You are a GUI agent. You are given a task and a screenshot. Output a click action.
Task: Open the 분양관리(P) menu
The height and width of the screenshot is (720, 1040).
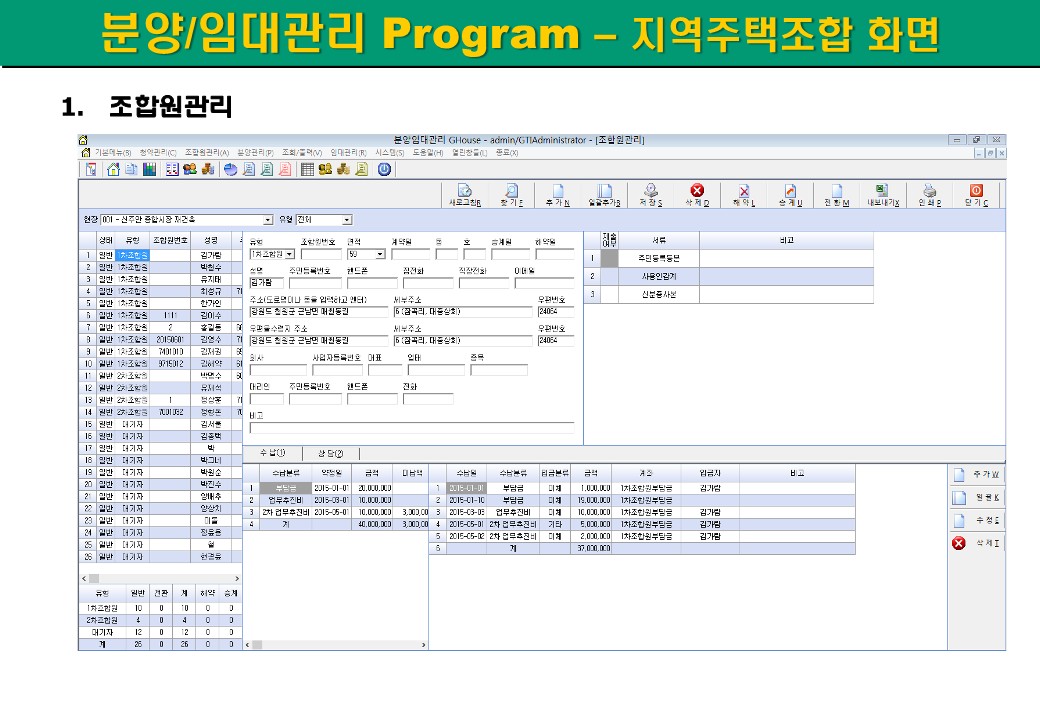point(255,152)
